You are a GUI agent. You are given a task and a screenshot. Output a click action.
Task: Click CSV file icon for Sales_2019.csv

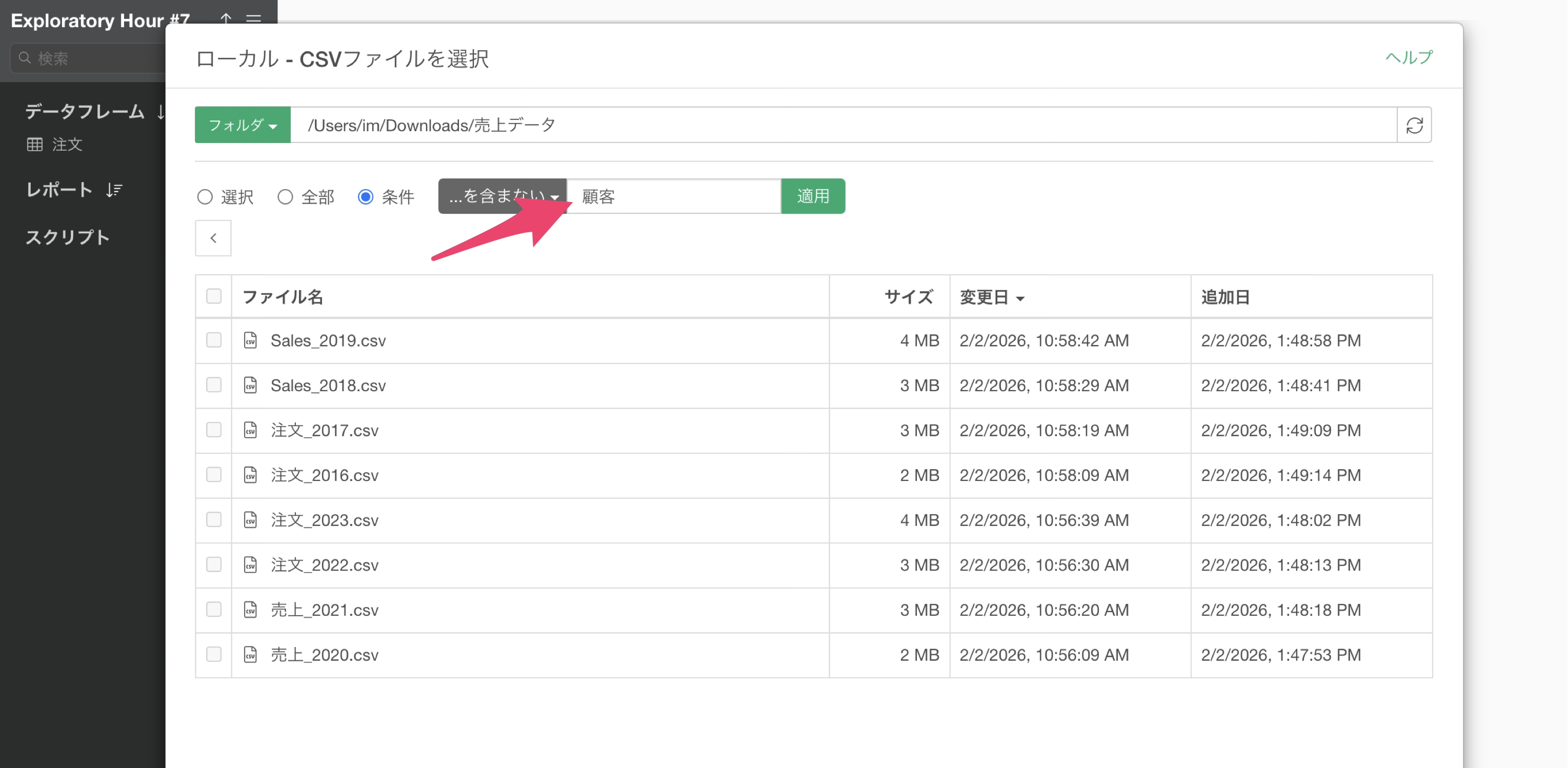tap(250, 340)
